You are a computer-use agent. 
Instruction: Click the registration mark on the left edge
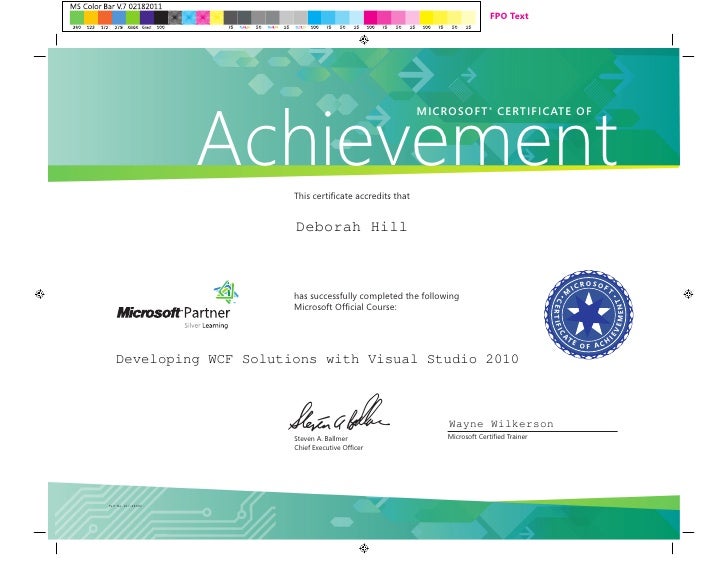39,294
